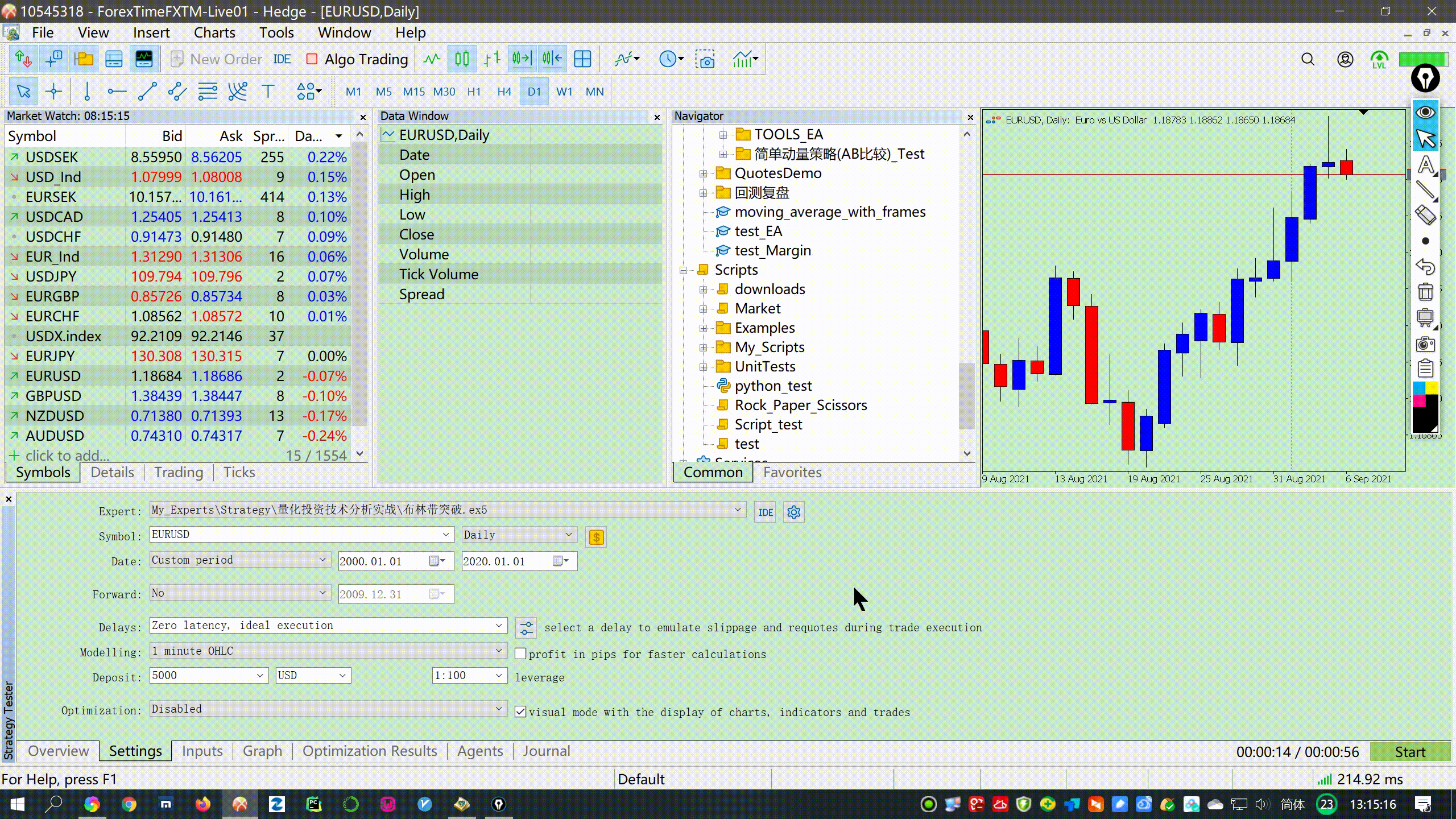Image resolution: width=1456 pixels, height=819 pixels.
Task: Select the trendline drawing tool
Action: pos(147,92)
